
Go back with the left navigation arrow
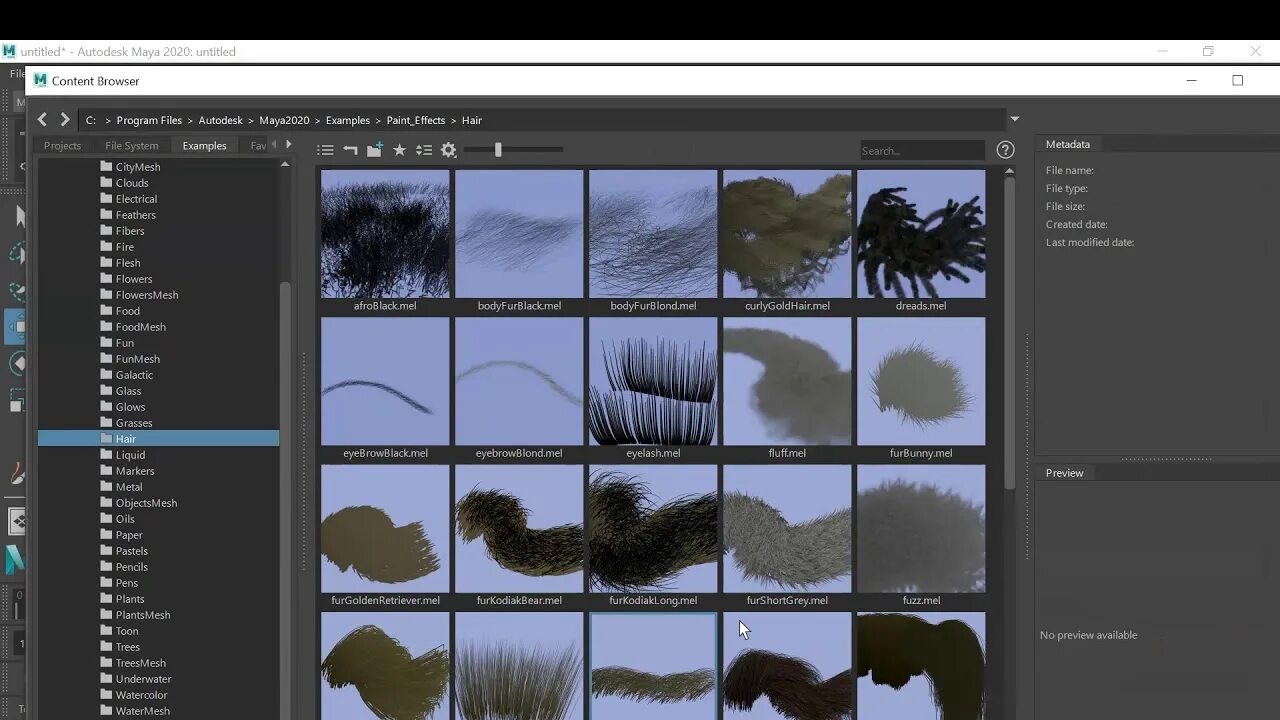[x=42, y=120]
